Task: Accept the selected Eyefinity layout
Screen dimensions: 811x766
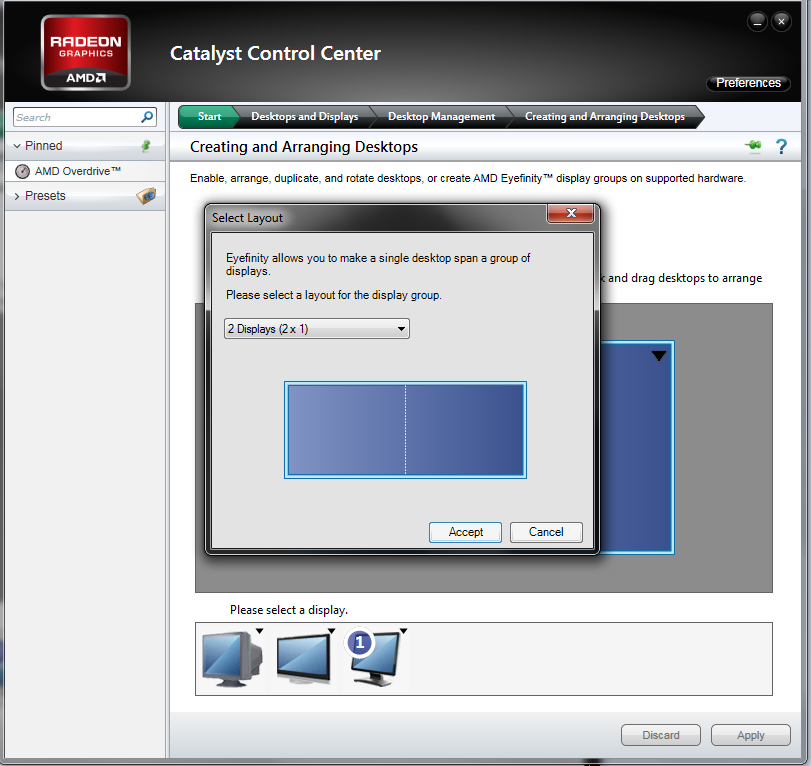Action: point(465,532)
